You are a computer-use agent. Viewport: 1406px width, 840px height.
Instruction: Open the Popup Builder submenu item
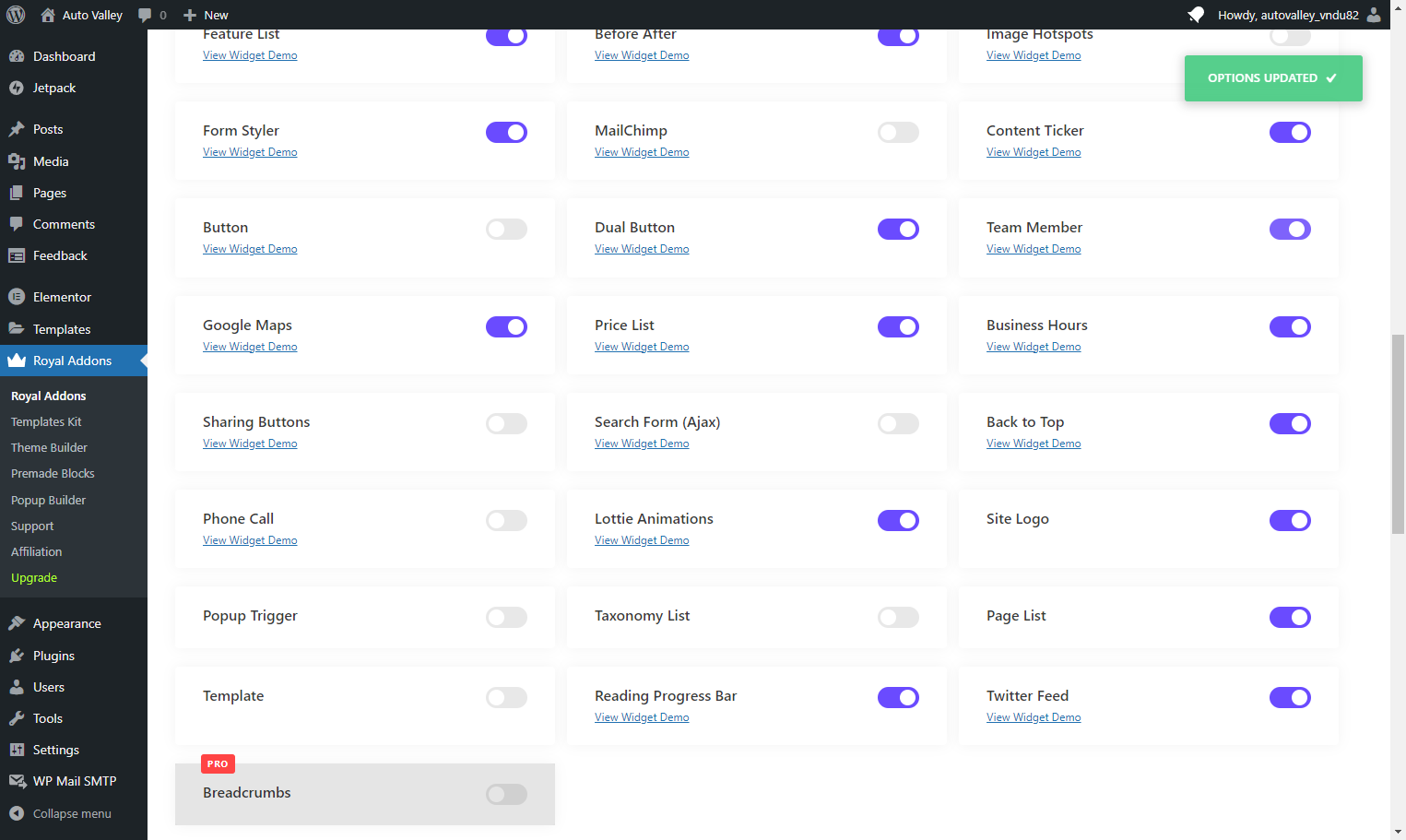click(x=48, y=500)
